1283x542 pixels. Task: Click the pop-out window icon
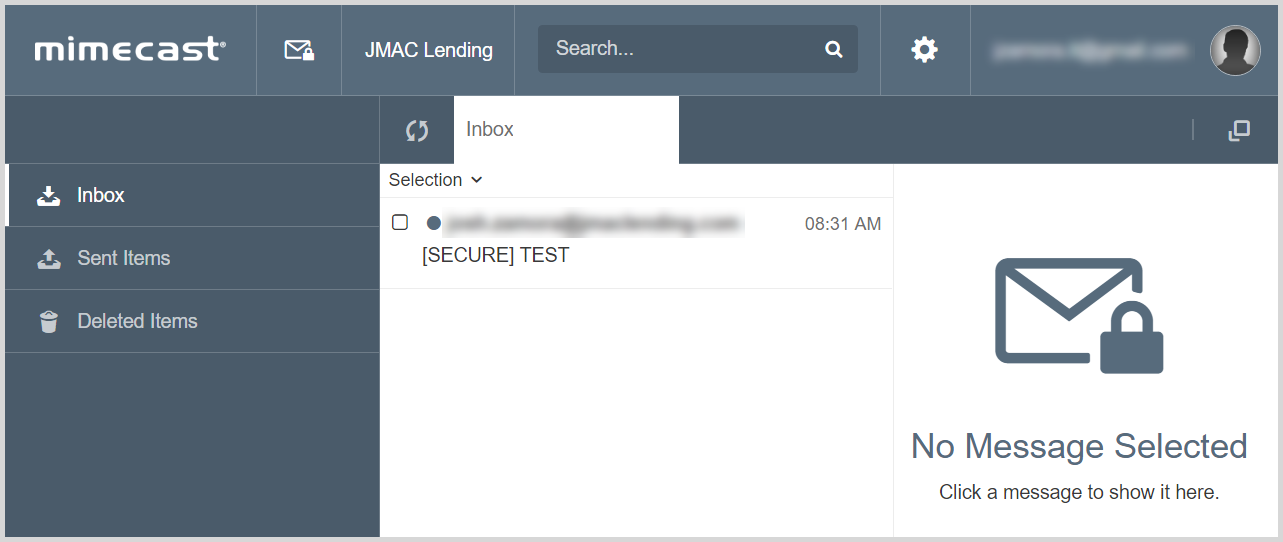tap(1239, 130)
